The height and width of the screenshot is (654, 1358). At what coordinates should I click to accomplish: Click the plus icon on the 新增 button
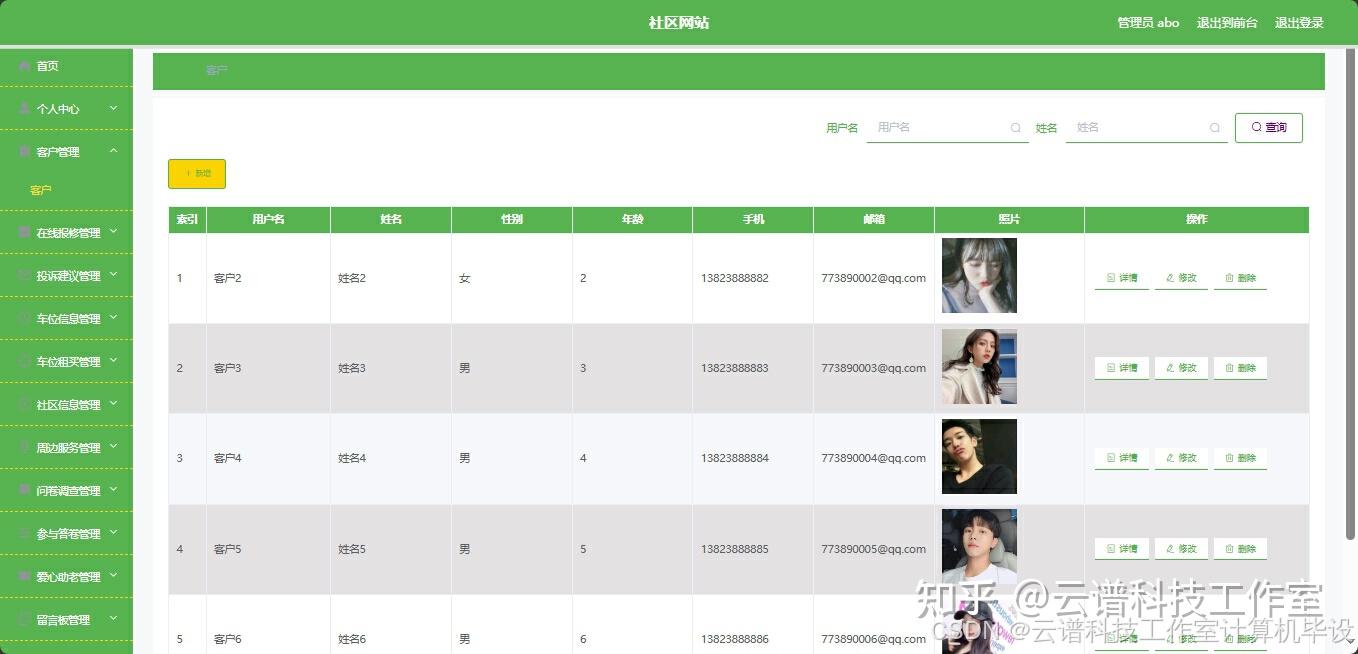tap(188, 173)
